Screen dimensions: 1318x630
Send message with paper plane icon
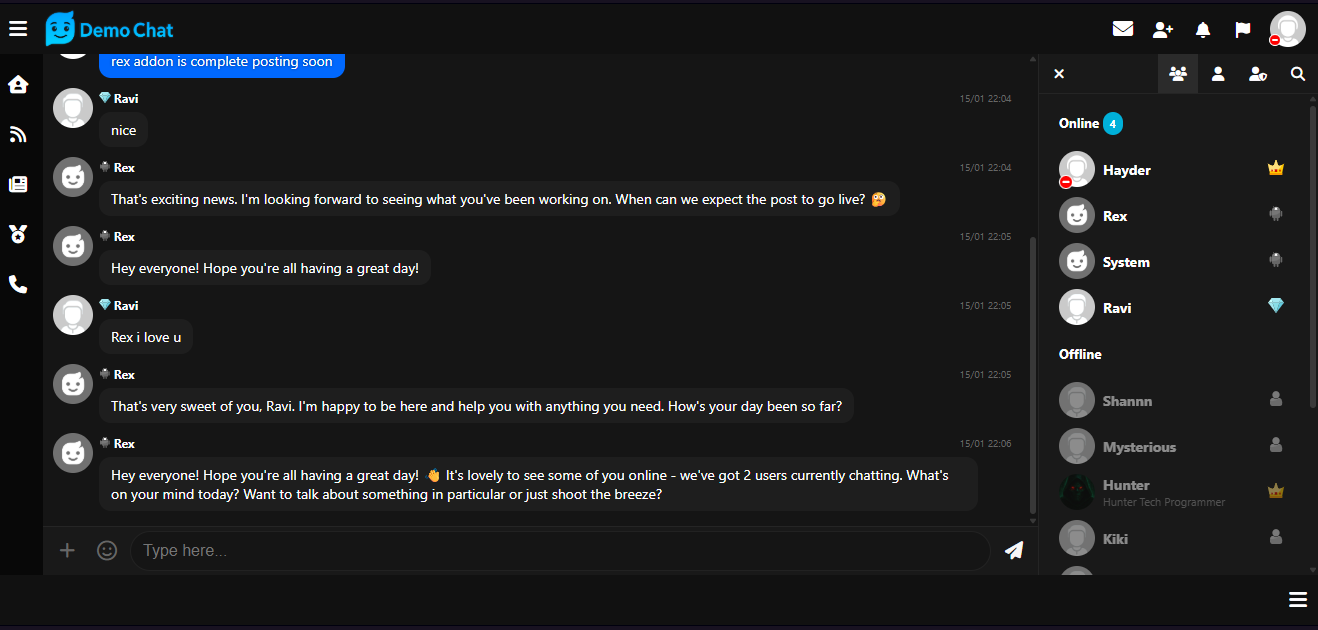pyautogui.click(x=1014, y=550)
